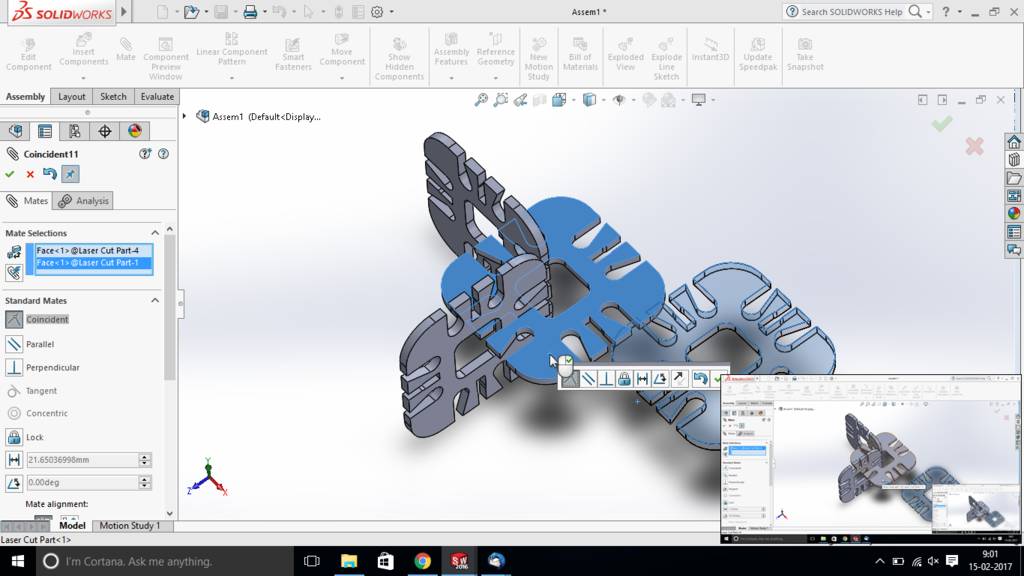Expand the SolidWorks main menu arrow
Screen dimensions: 1024x576
(x=123, y=12)
